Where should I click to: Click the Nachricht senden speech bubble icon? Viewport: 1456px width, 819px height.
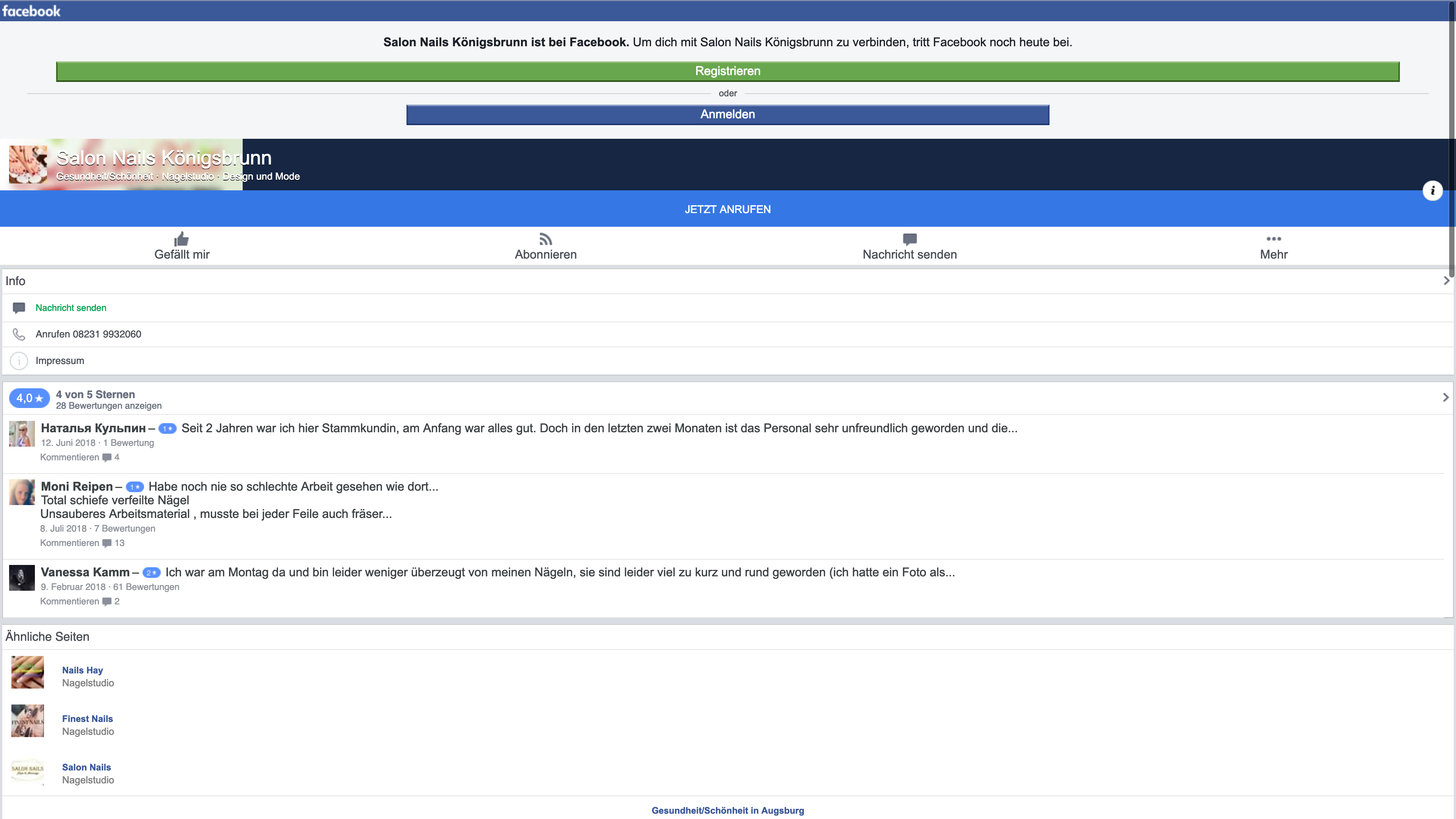click(x=910, y=238)
